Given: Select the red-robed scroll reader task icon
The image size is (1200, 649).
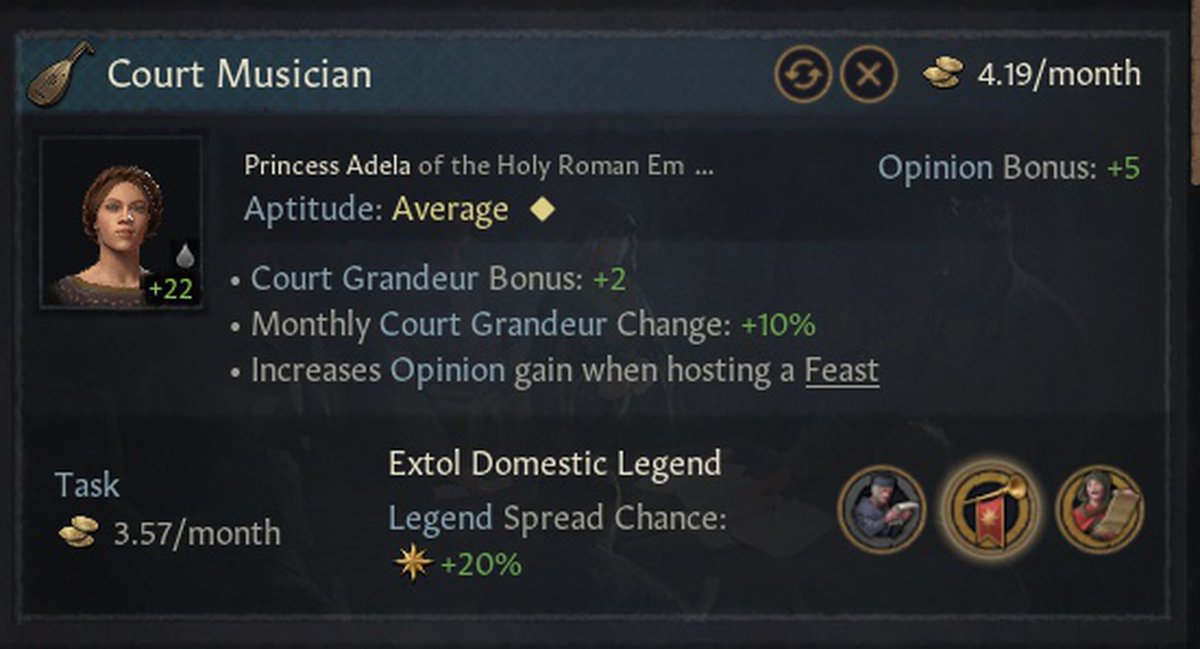Looking at the screenshot, I should coord(1099,510).
